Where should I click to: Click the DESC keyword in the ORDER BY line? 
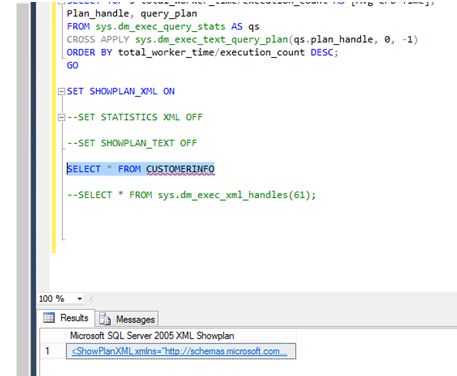322,52
